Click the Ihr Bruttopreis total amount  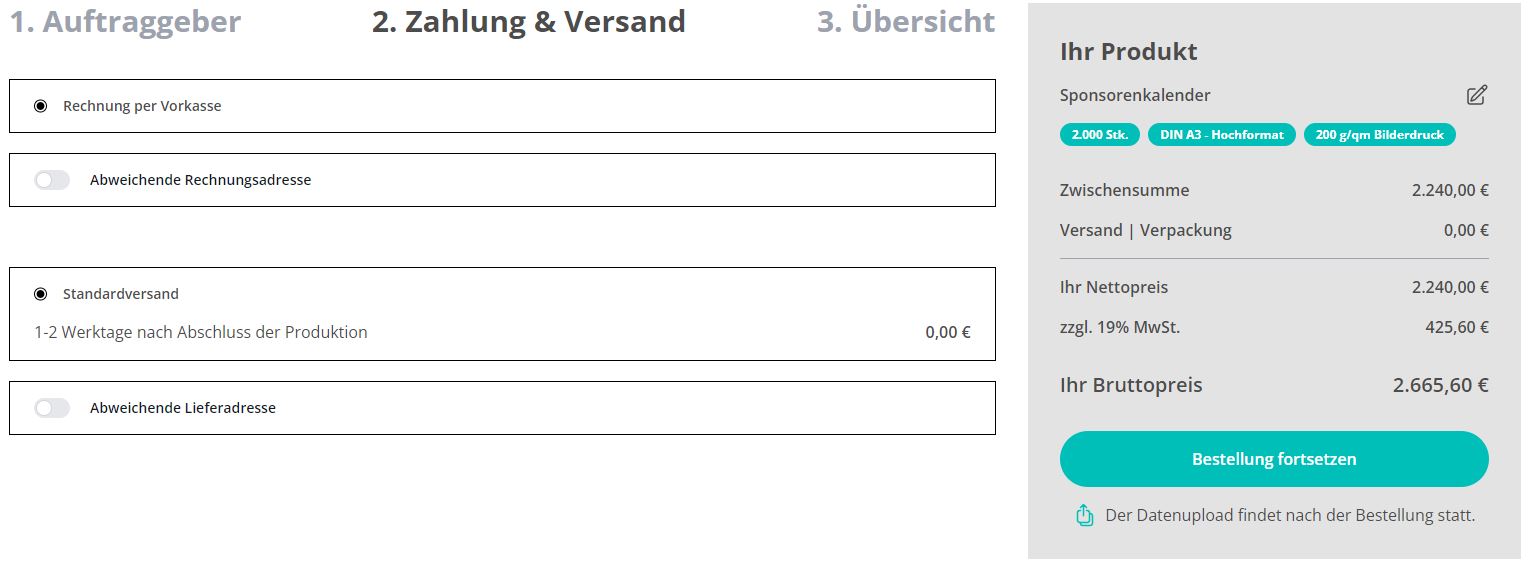pos(1441,385)
